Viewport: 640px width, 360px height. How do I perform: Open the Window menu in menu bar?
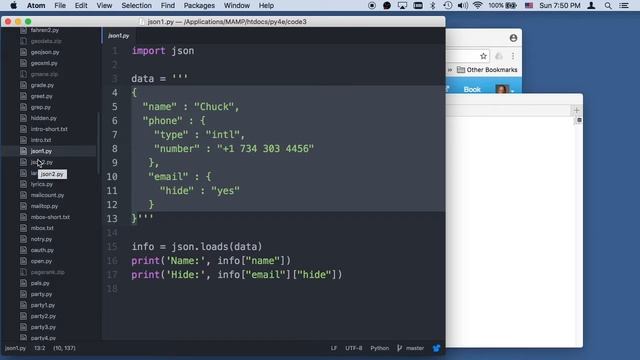click(x=237, y=5)
